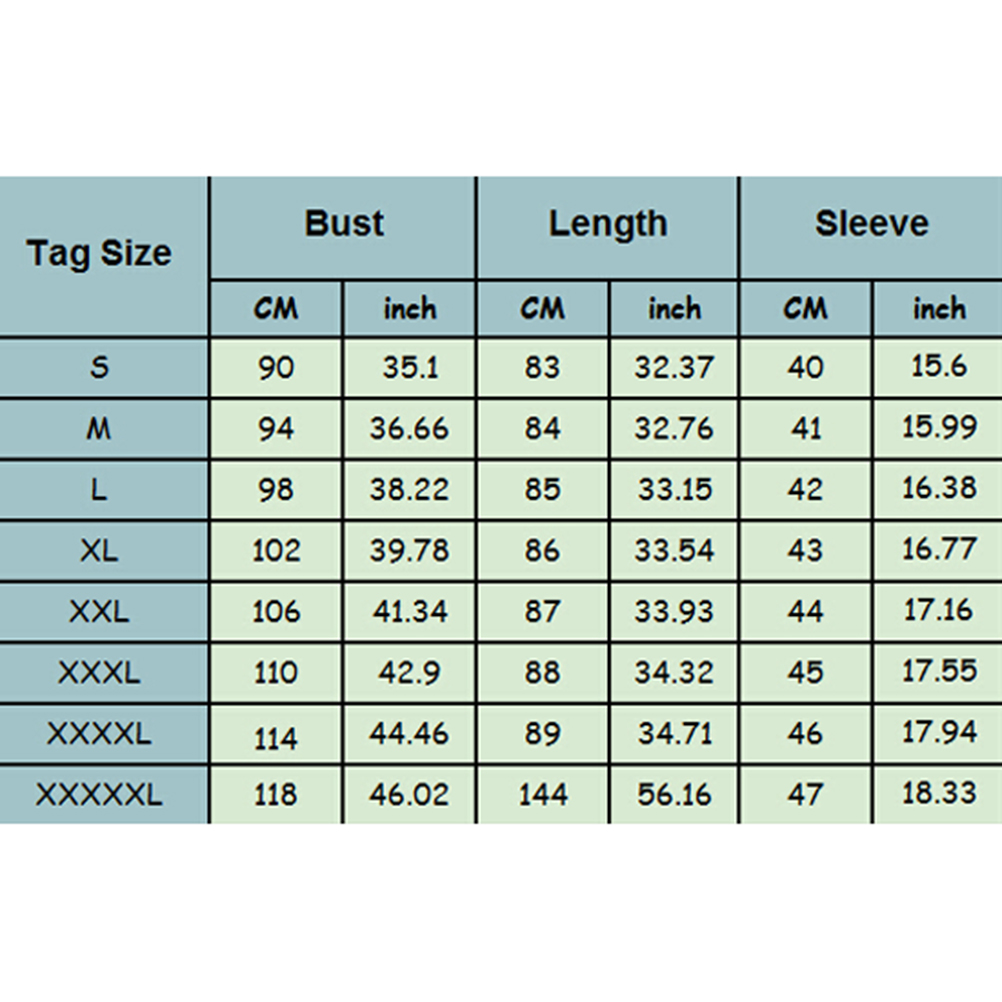This screenshot has width=1002, height=1002.
Task: Select the inch subheader under Length
Action: [674, 309]
